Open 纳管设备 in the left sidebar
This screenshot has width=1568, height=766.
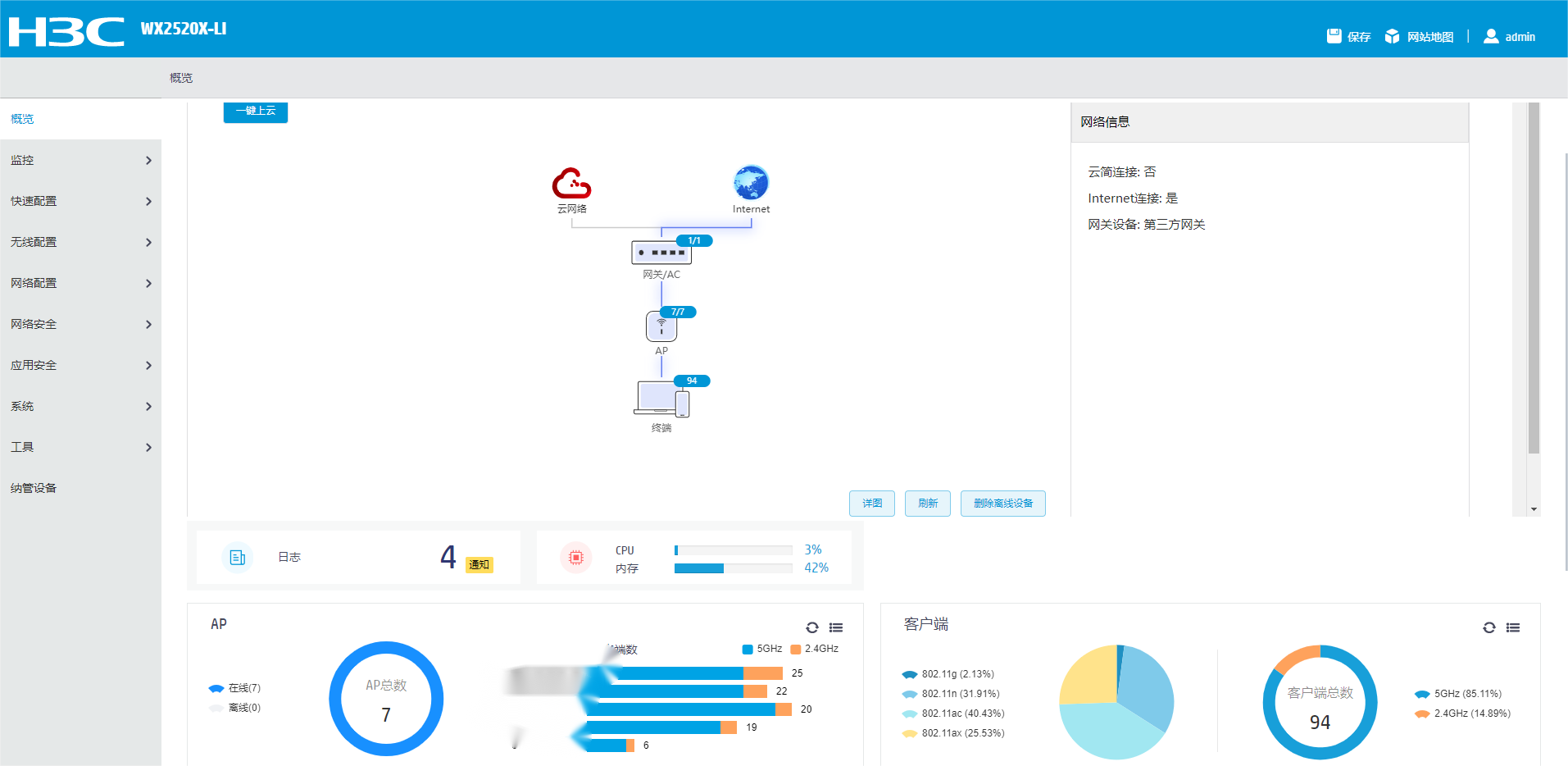coord(80,488)
